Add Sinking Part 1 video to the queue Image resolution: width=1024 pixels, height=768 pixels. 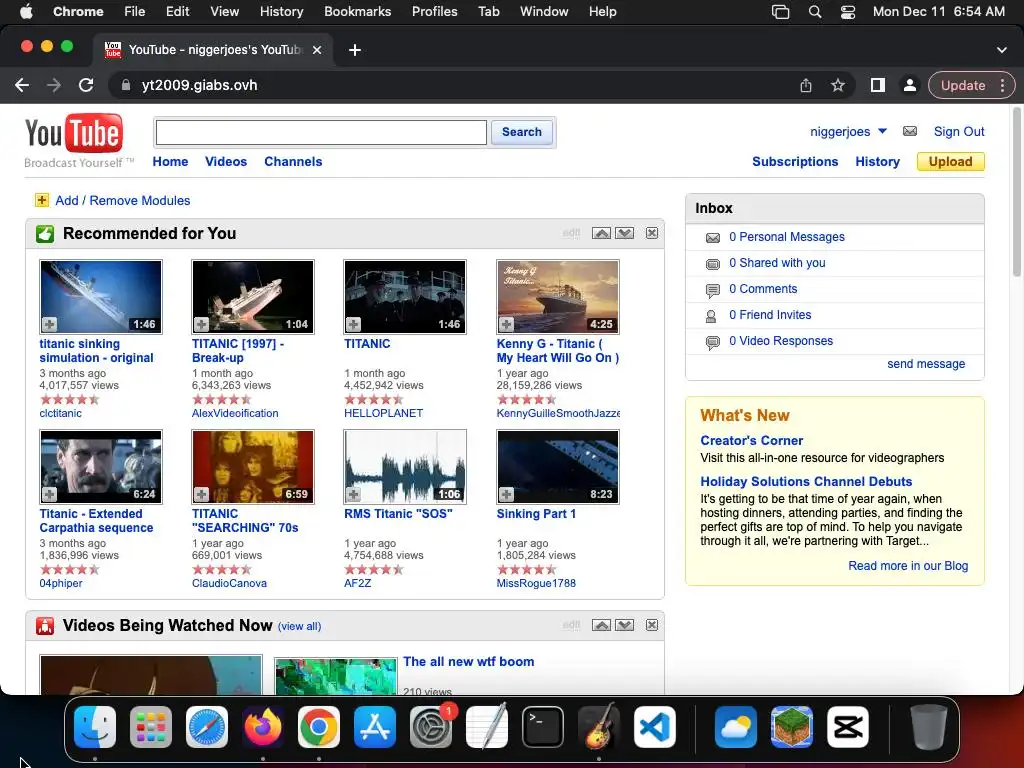click(506, 494)
